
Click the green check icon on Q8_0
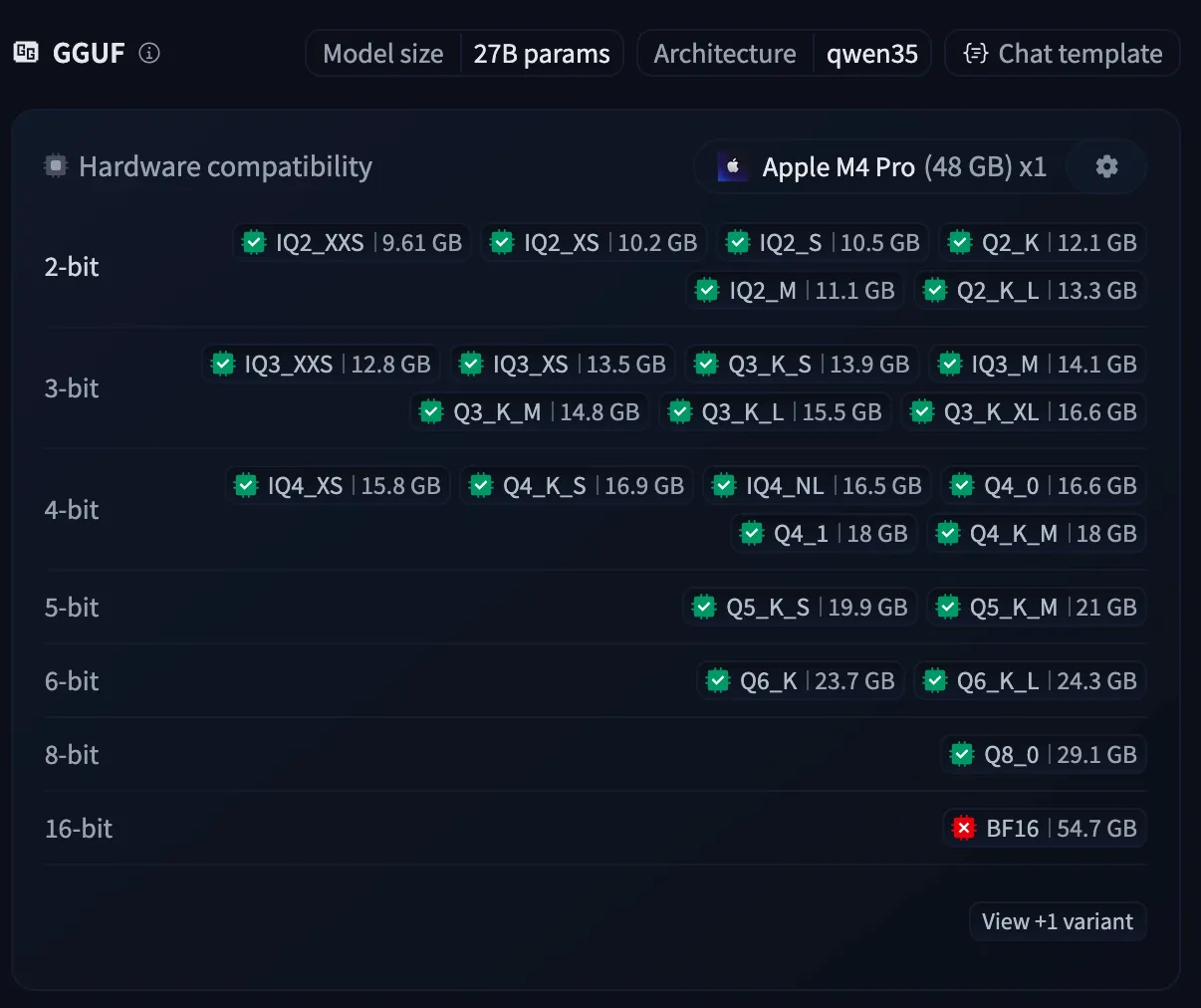pos(961,754)
